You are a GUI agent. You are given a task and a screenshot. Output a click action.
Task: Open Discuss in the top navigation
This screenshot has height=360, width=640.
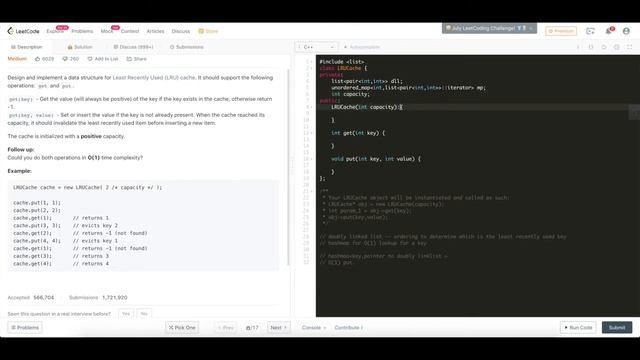[x=180, y=31]
